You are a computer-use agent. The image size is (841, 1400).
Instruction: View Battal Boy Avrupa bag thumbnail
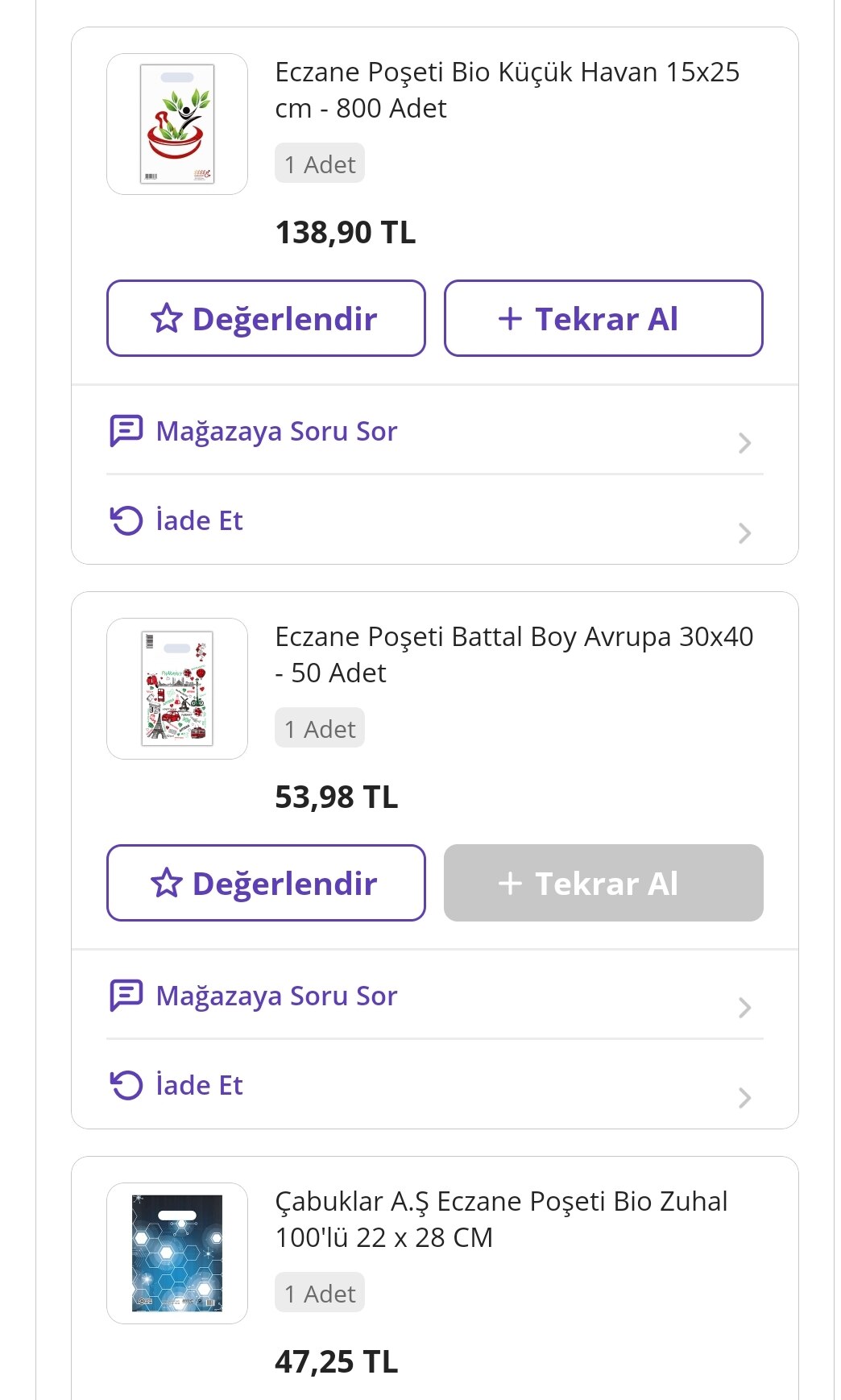coord(177,689)
